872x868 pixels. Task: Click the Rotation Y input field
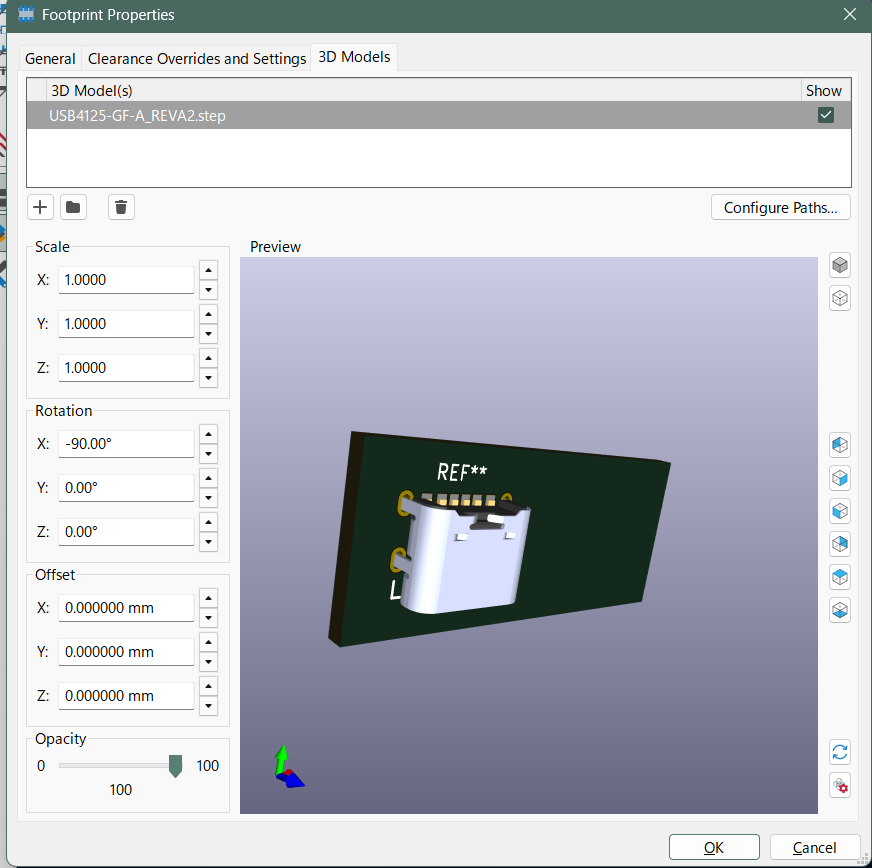coord(126,488)
